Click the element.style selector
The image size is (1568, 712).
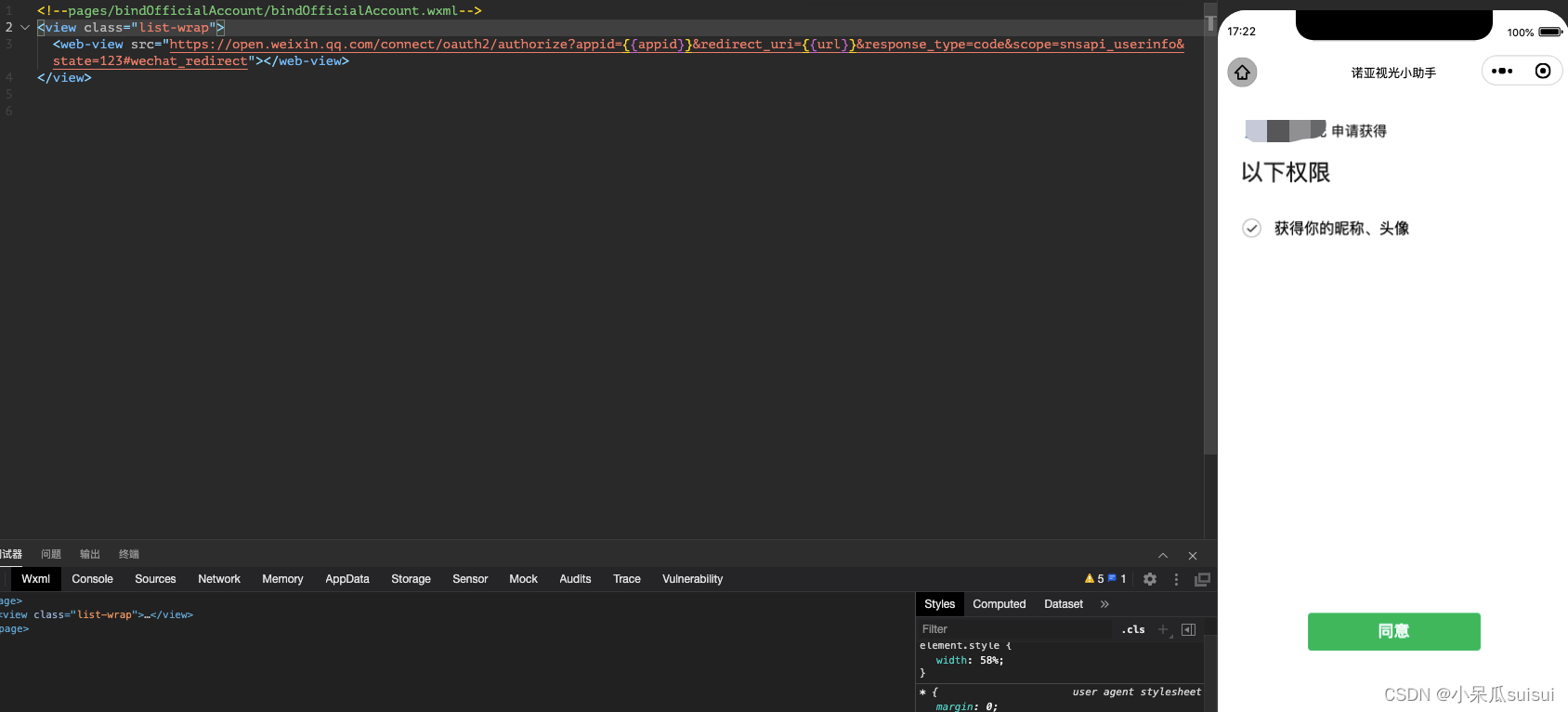(960, 645)
